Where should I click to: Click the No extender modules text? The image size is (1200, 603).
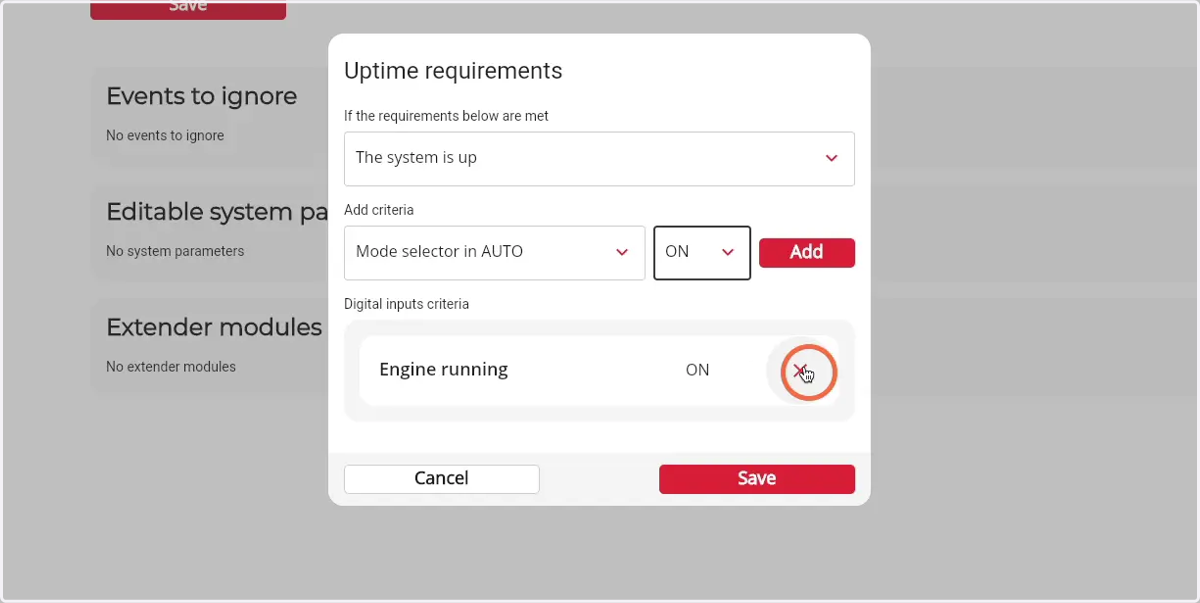pyautogui.click(x=171, y=367)
